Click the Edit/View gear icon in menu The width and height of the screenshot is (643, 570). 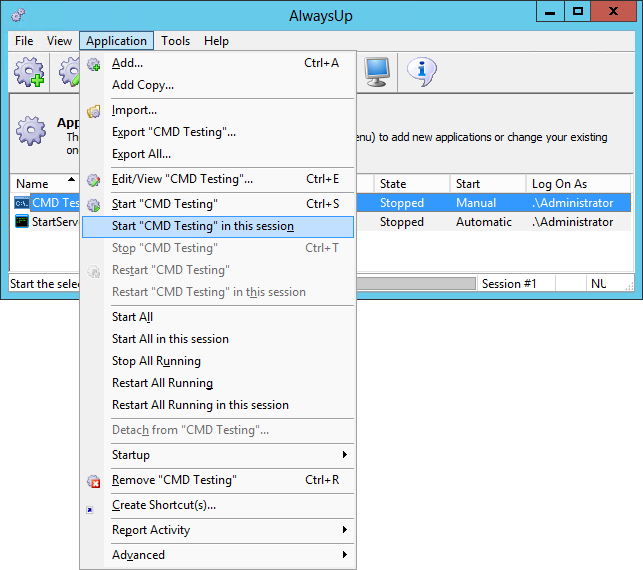[x=93, y=180]
